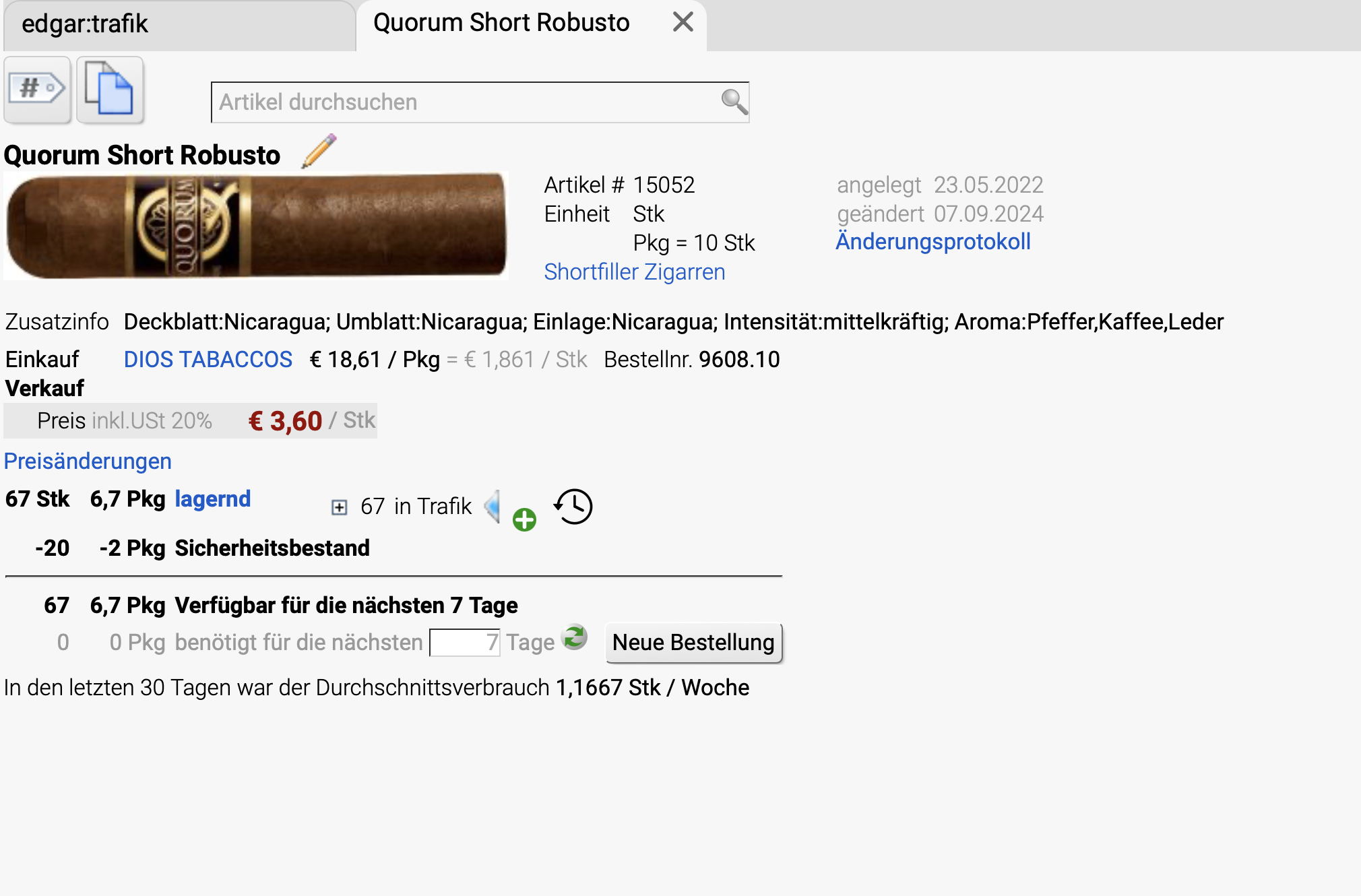Click the Quorum Short Robusto heading
The height and width of the screenshot is (896, 1361).
click(142, 155)
